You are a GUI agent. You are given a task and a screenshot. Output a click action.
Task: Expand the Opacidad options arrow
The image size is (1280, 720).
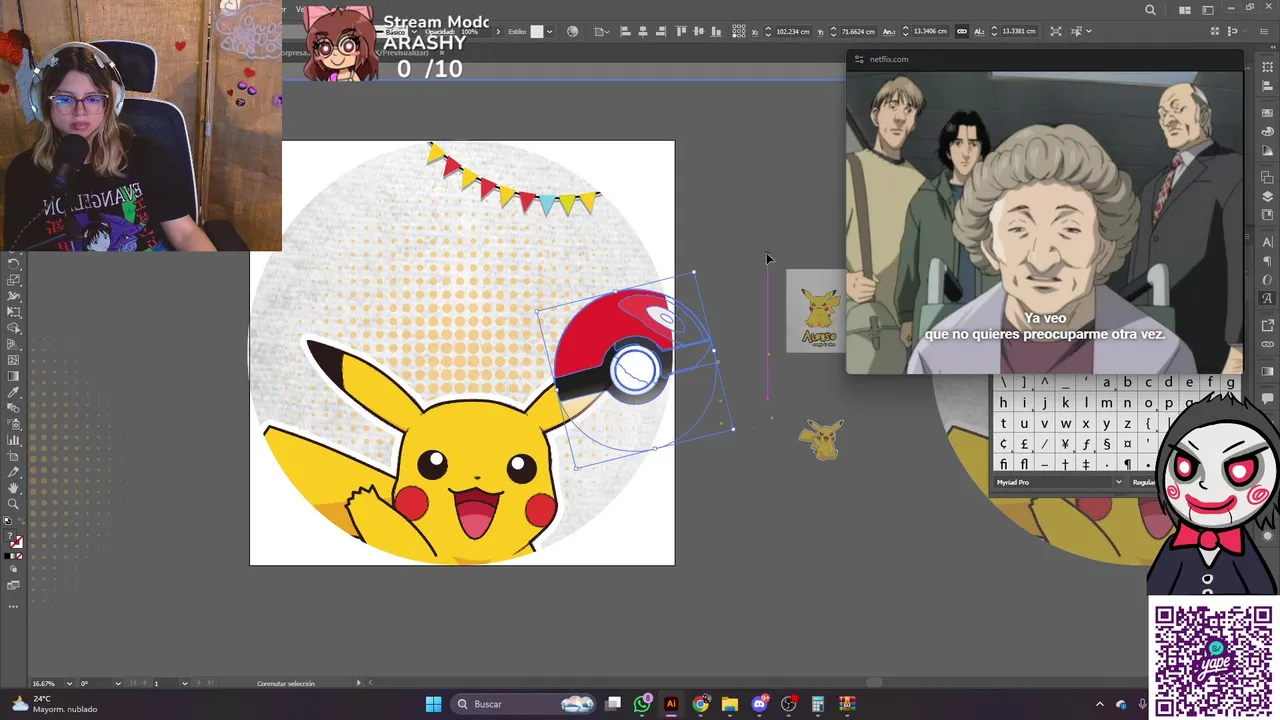pyautogui.click(x=499, y=31)
